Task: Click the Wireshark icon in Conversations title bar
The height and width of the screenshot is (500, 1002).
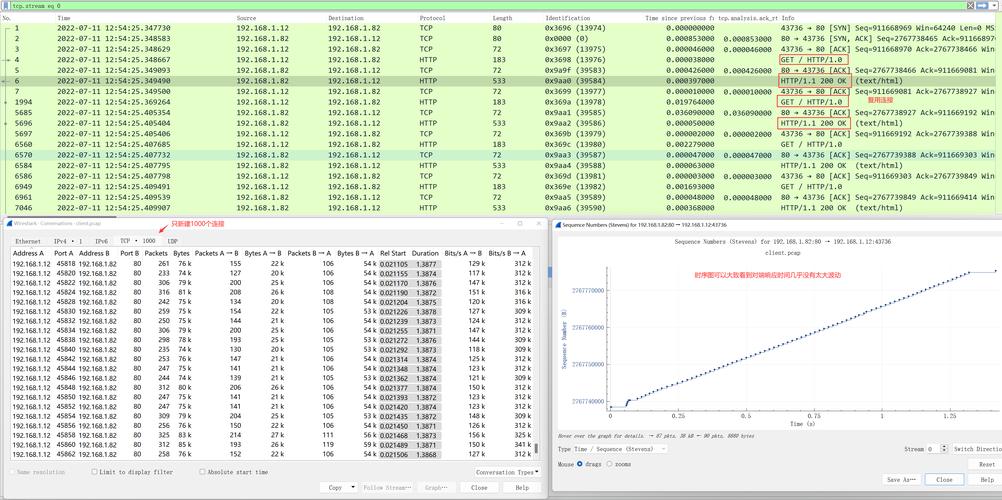Action: click(x=8, y=224)
